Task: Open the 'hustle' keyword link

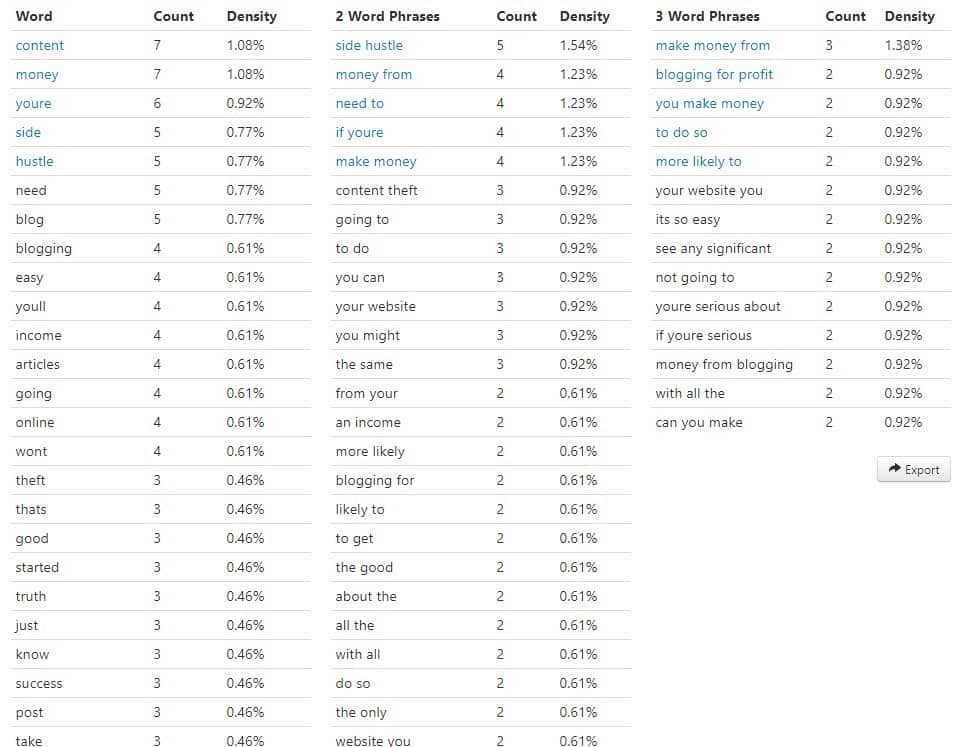Action: (x=35, y=161)
